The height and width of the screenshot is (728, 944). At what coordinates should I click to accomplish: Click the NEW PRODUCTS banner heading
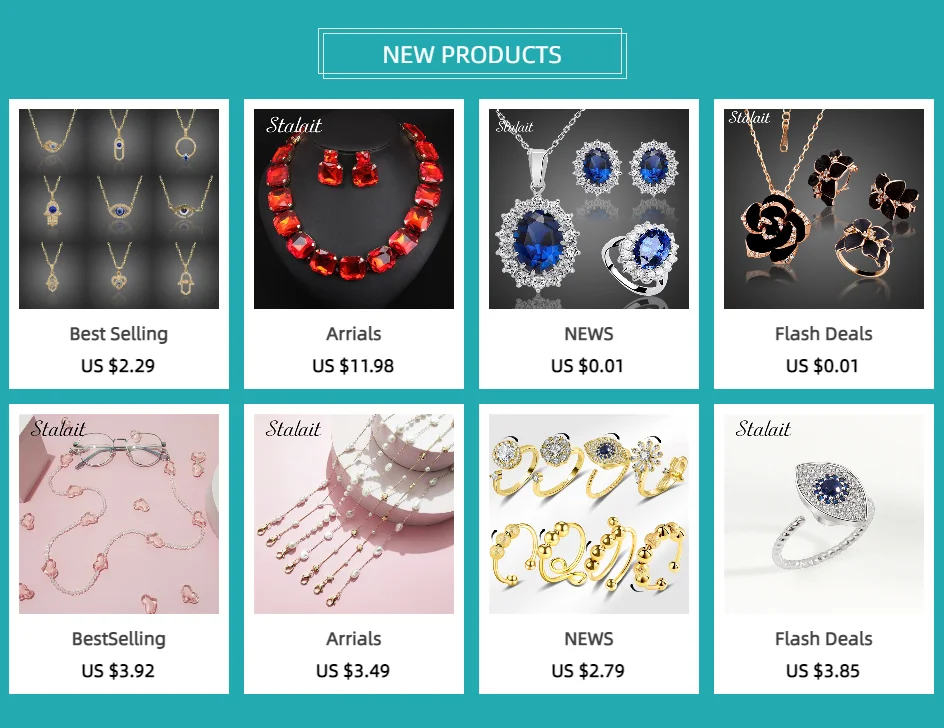[472, 54]
